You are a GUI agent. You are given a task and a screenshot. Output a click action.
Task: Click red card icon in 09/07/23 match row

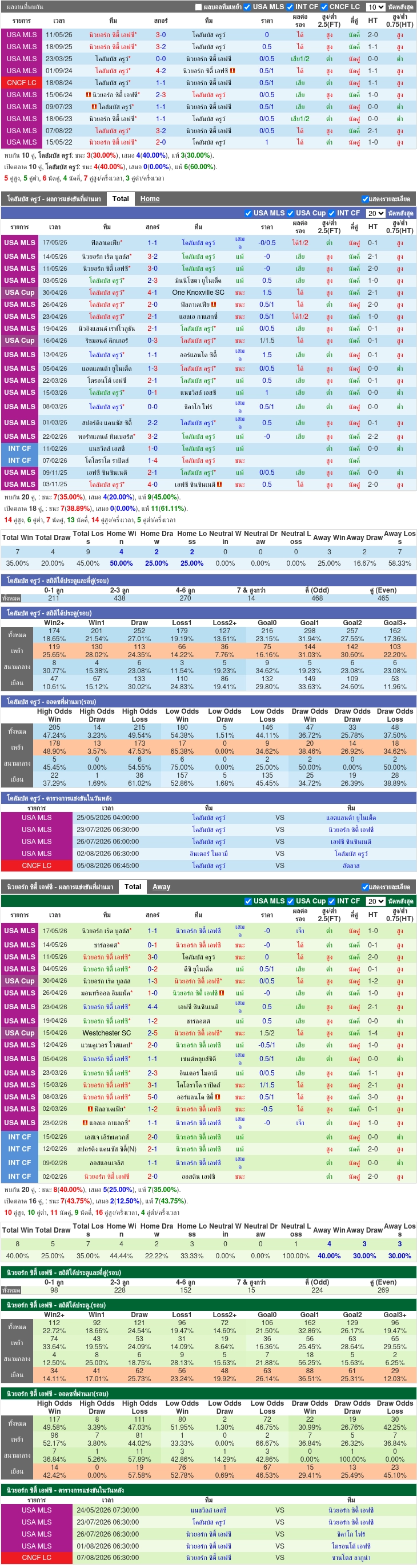[94, 106]
